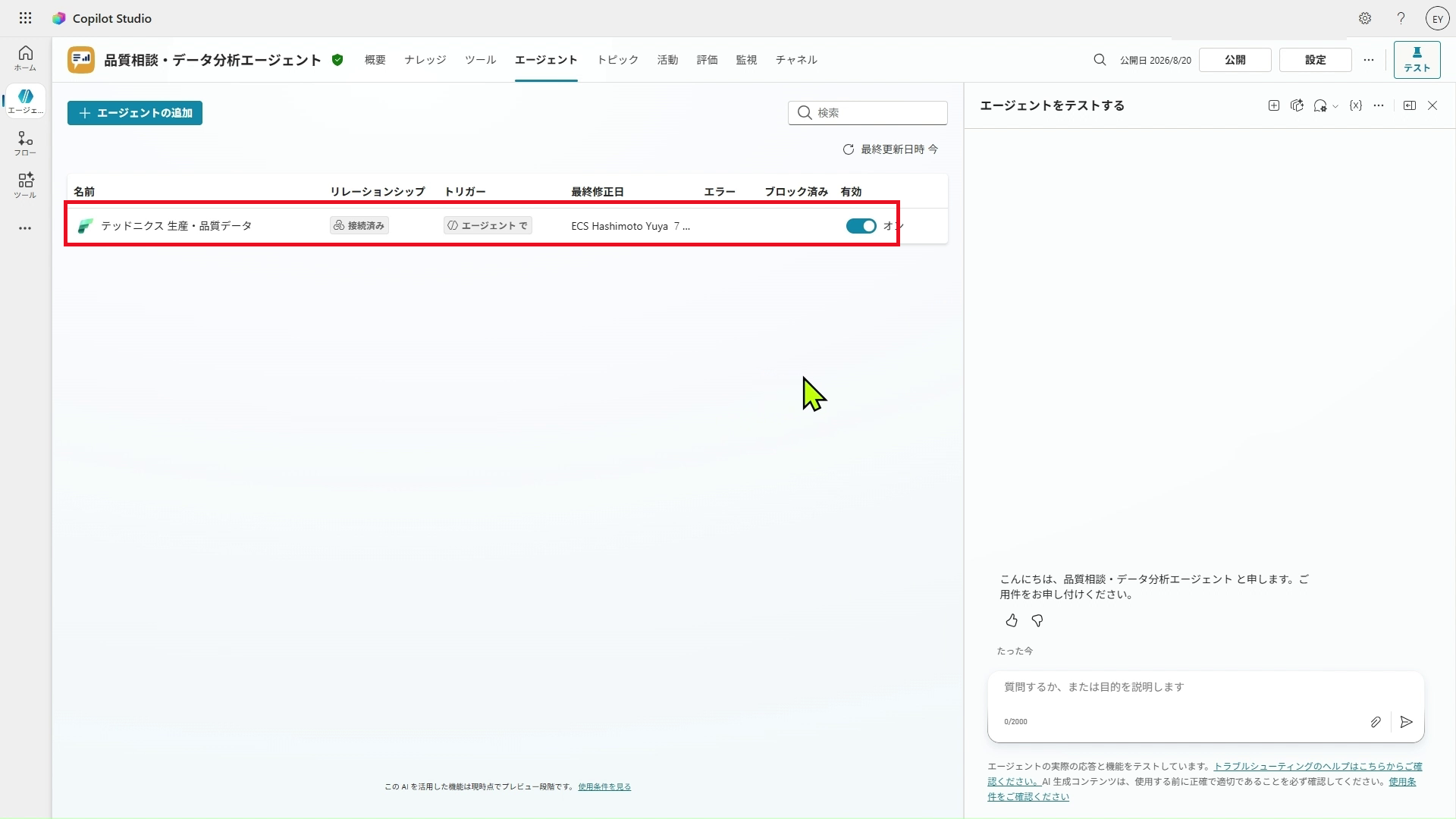Viewport: 1456px width, 819px height.
Task: Open ツール in the left sidebar
Action: pyautogui.click(x=25, y=186)
